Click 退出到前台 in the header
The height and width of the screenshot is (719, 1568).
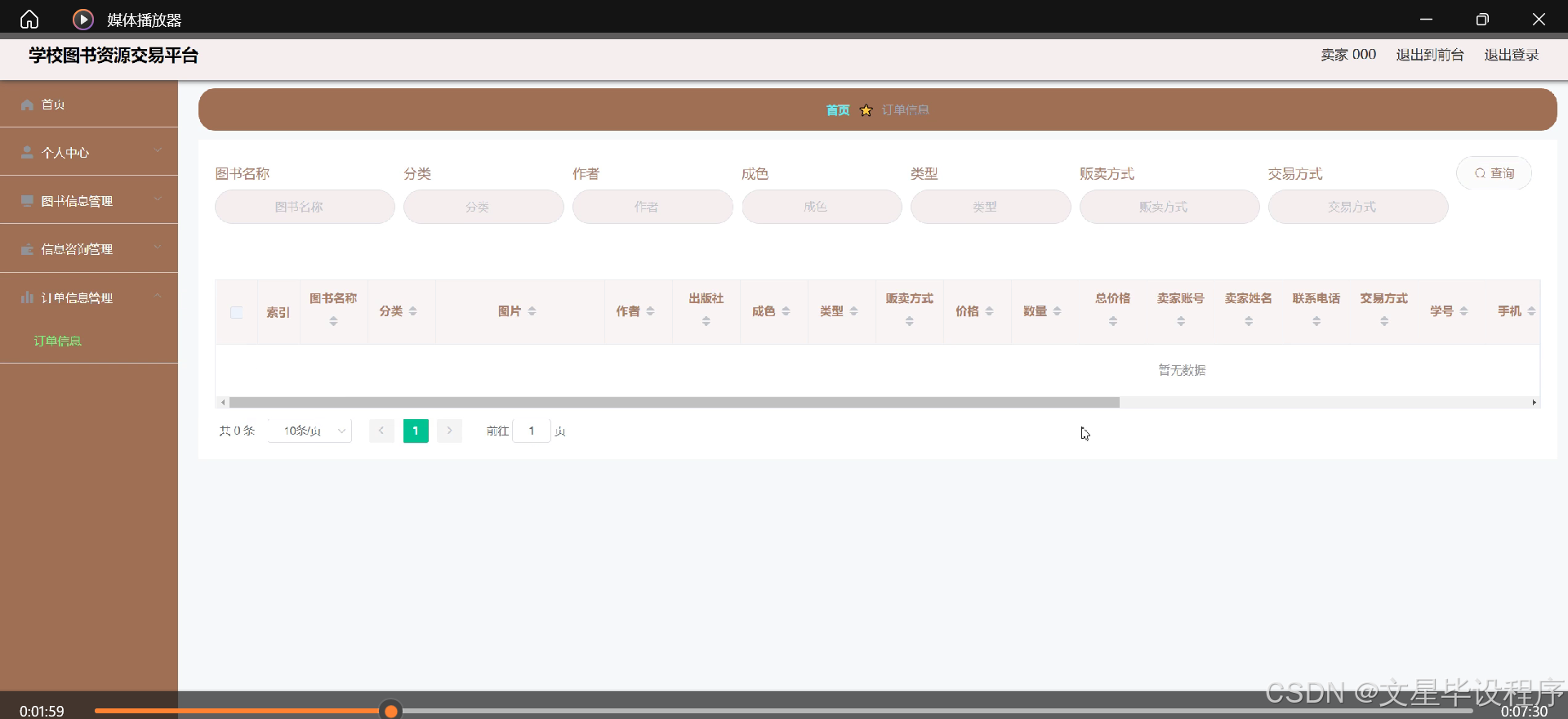(x=1430, y=55)
